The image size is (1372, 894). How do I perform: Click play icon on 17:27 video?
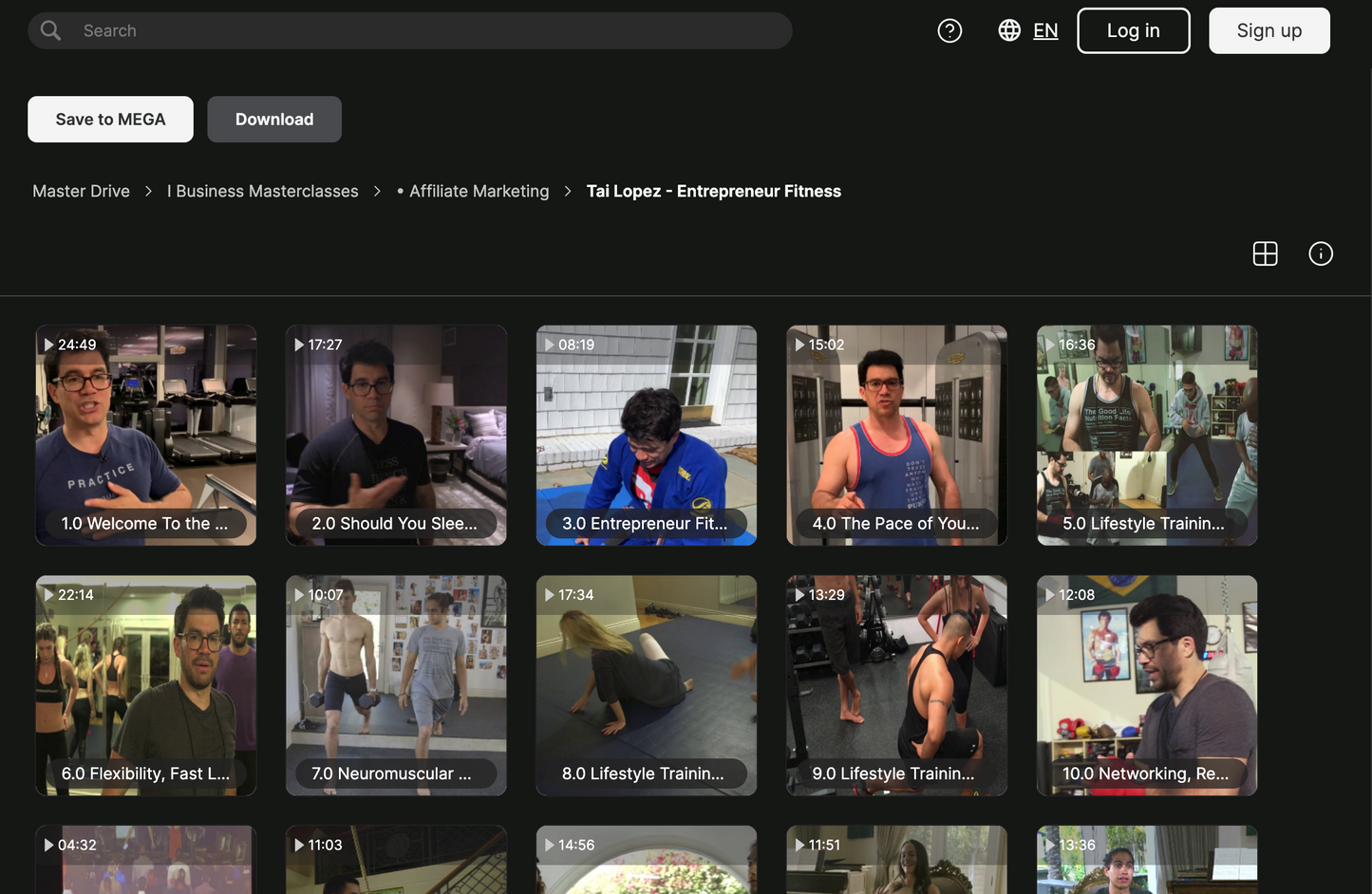point(299,345)
